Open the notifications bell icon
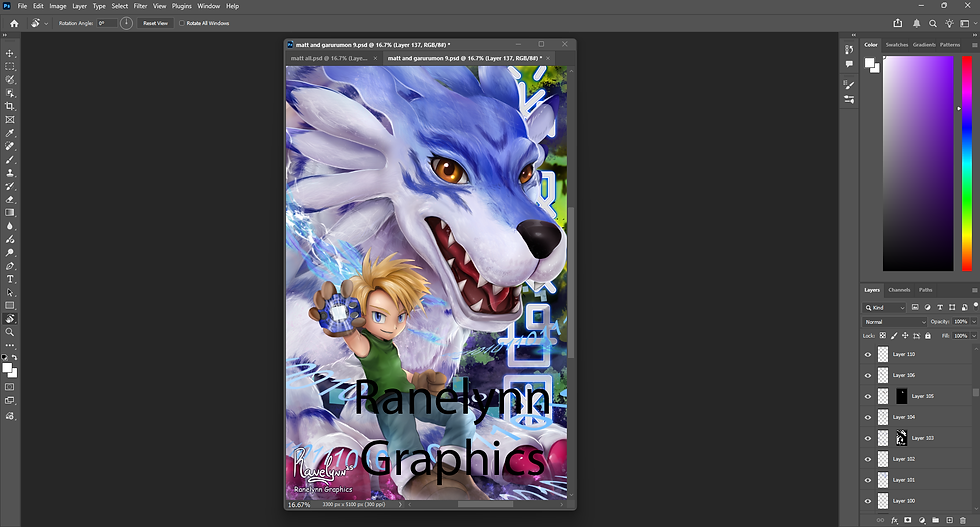Image resolution: width=980 pixels, height=527 pixels. [x=916, y=23]
